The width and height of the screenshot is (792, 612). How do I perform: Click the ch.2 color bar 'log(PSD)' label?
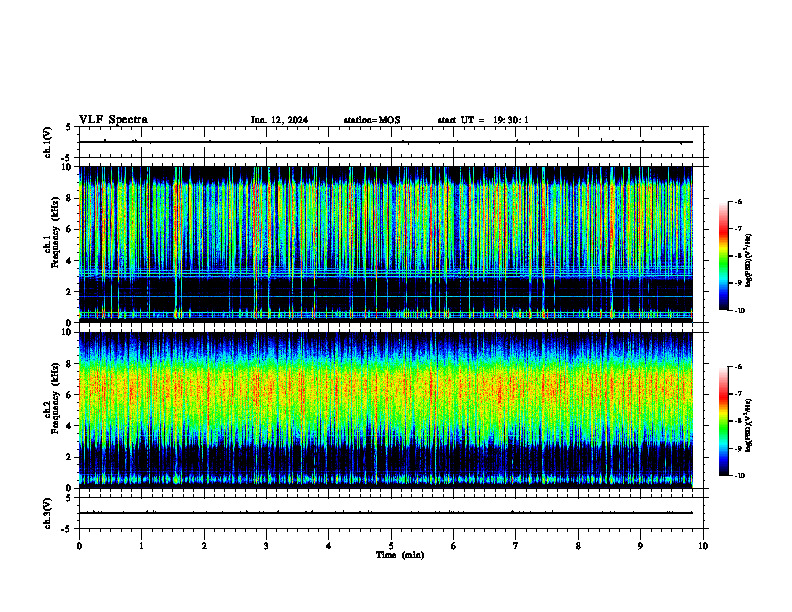tap(749, 425)
